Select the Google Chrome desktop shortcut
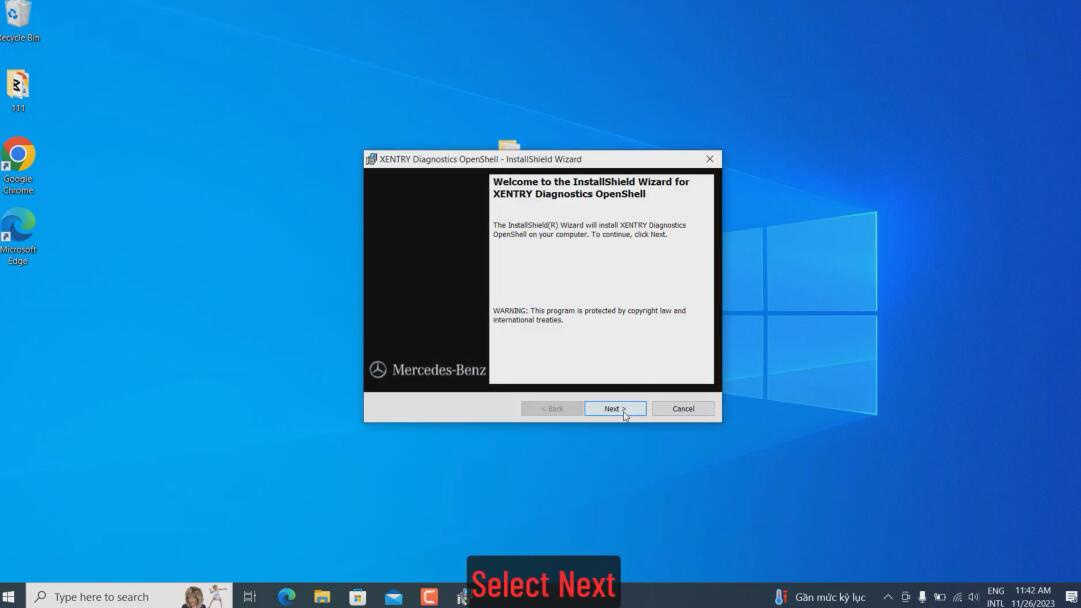The image size is (1081, 608). pyautogui.click(x=18, y=166)
